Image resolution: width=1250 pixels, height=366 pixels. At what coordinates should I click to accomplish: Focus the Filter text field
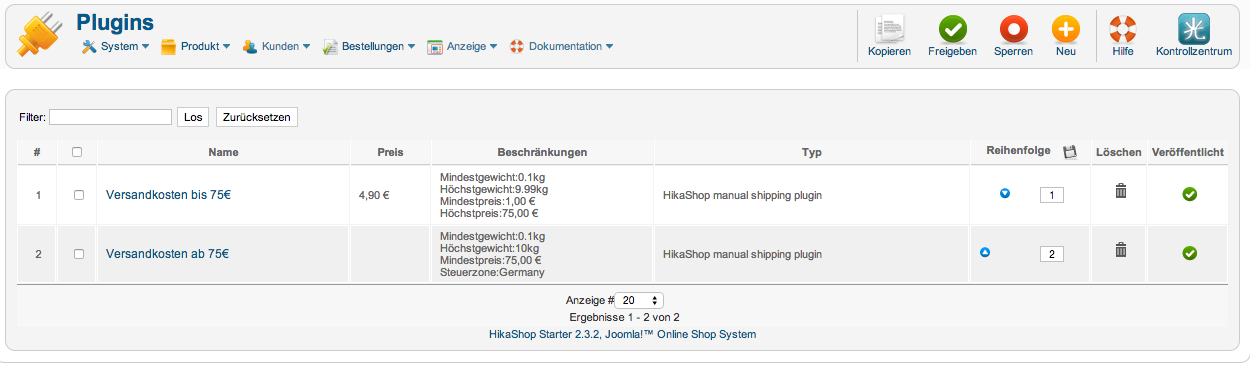point(110,117)
